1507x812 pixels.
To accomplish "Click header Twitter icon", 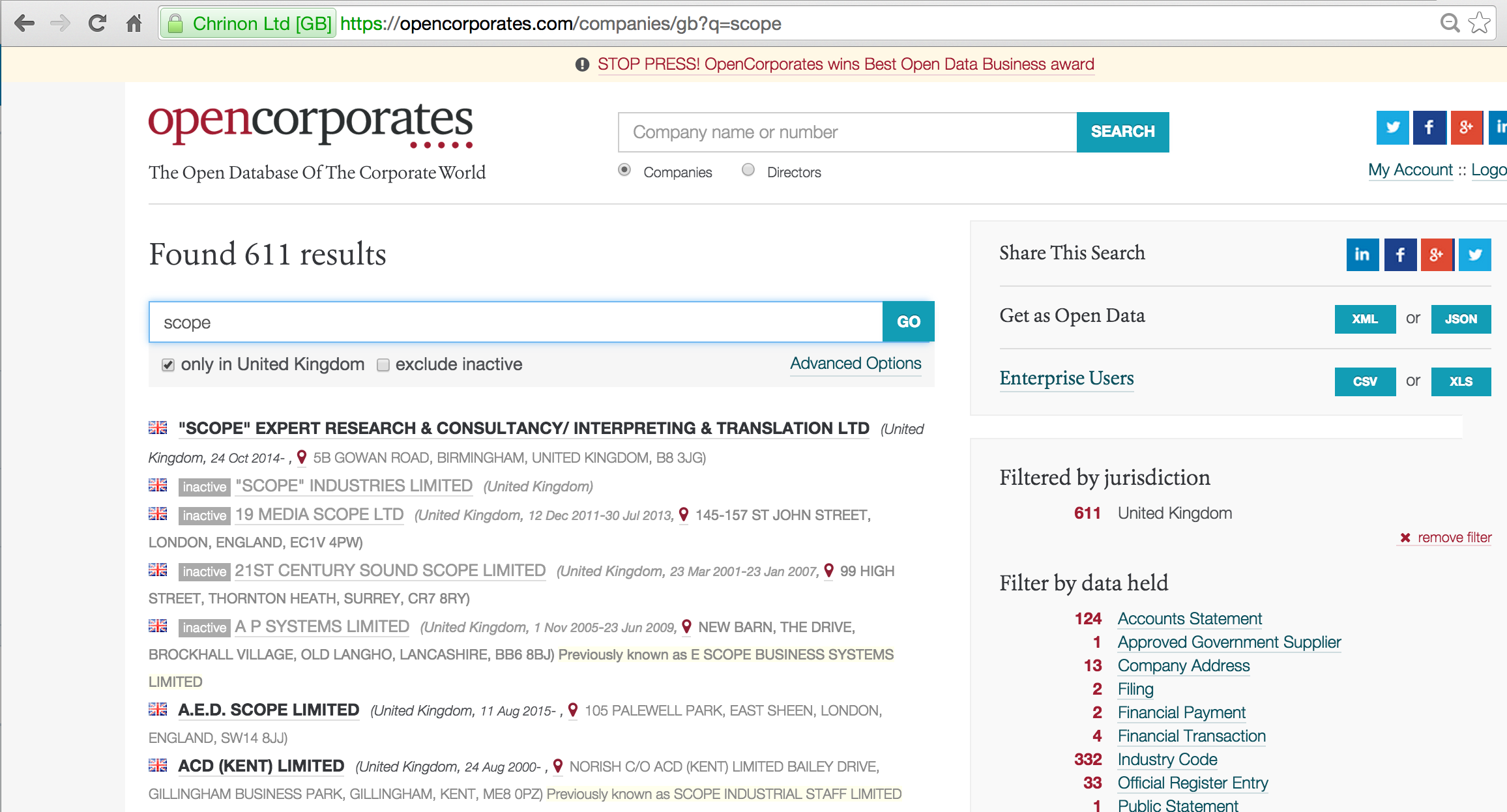I will [1392, 128].
